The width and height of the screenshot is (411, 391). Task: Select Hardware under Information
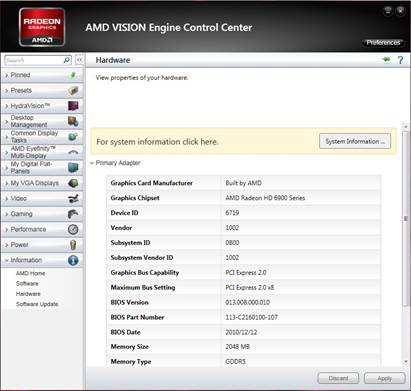click(x=28, y=294)
